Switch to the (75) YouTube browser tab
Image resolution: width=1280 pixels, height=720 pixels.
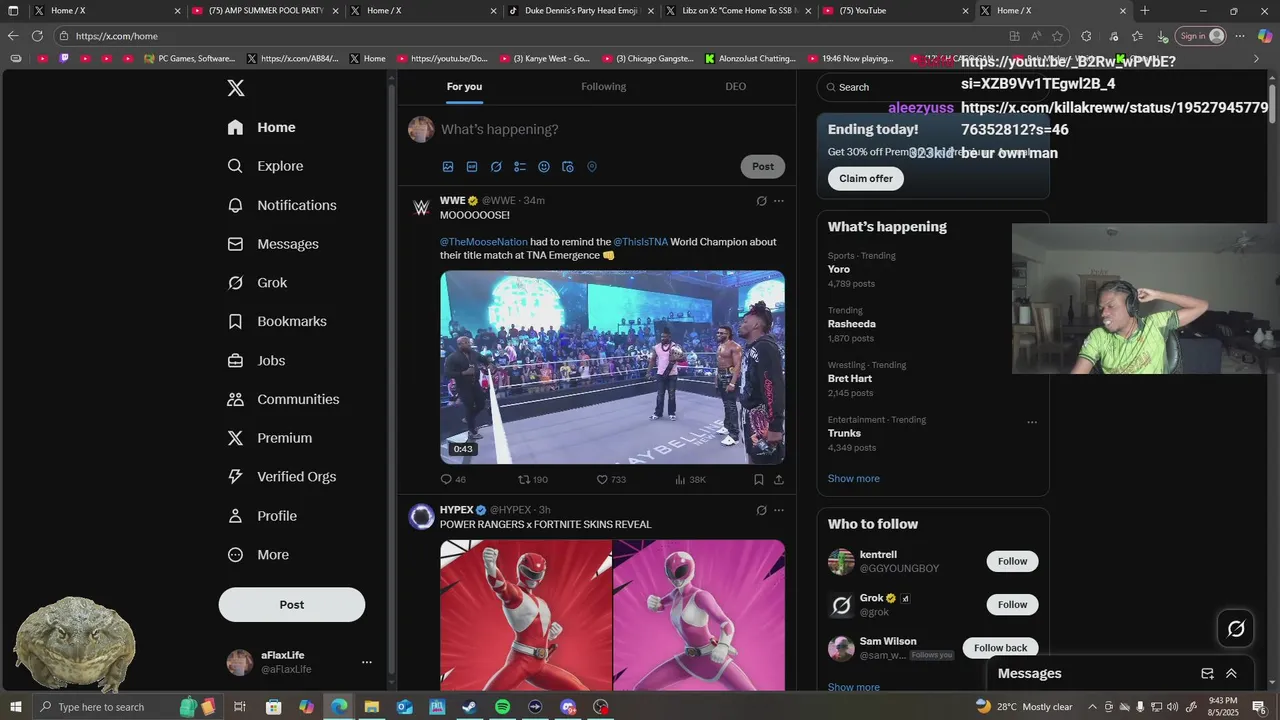(x=895, y=11)
